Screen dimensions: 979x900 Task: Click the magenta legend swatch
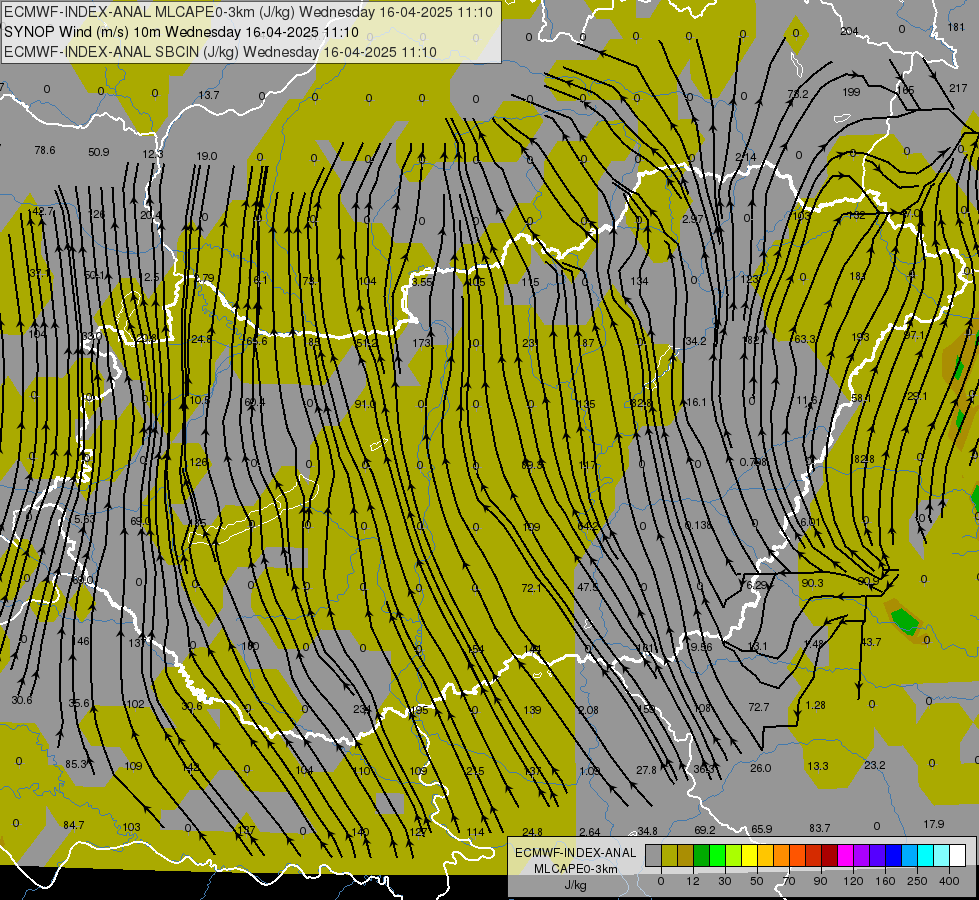[845, 855]
